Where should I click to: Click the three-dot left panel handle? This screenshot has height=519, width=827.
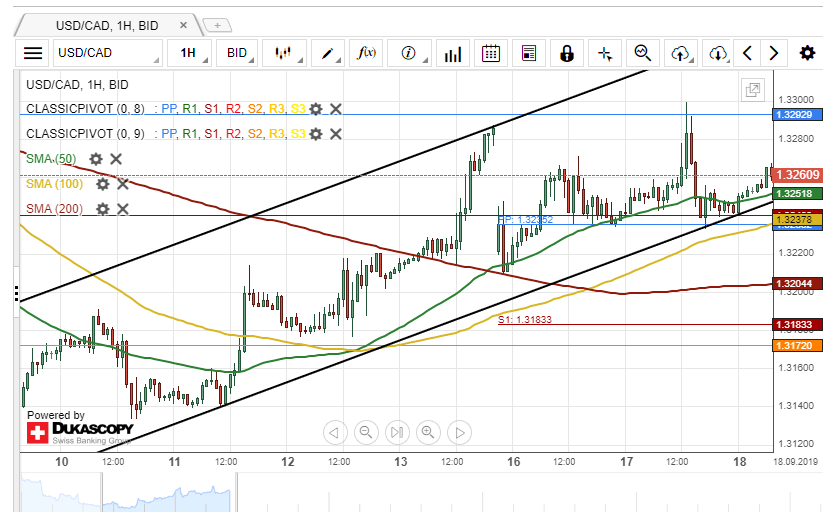(17, 293)
